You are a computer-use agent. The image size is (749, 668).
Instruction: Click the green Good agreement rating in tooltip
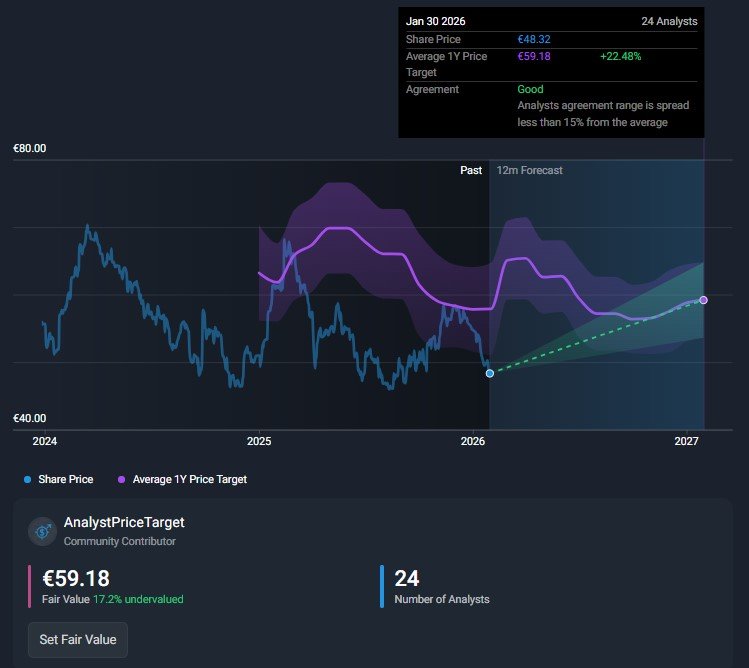[530, 89]
